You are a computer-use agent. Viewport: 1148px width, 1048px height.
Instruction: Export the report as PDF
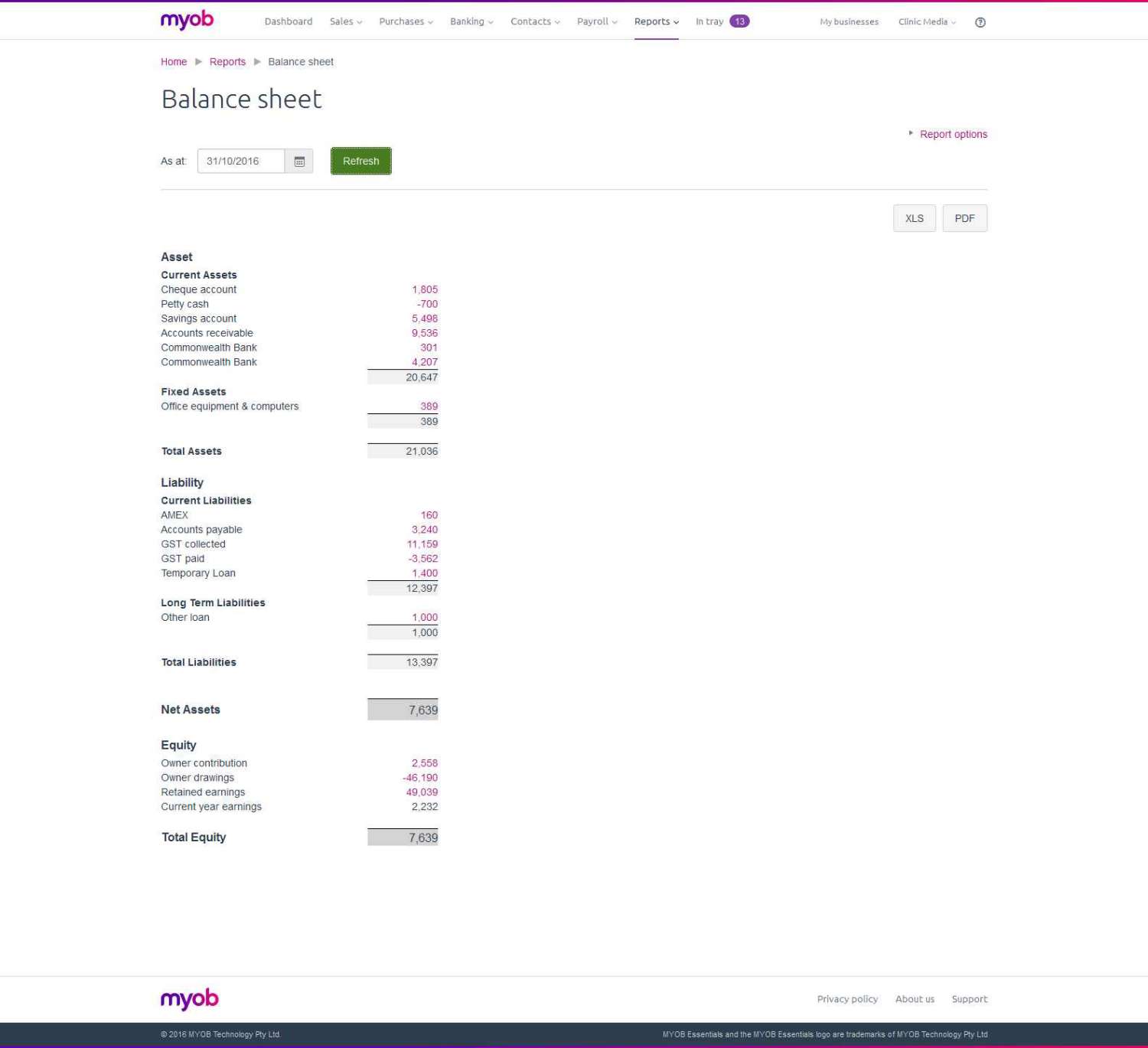coord(964,218)
